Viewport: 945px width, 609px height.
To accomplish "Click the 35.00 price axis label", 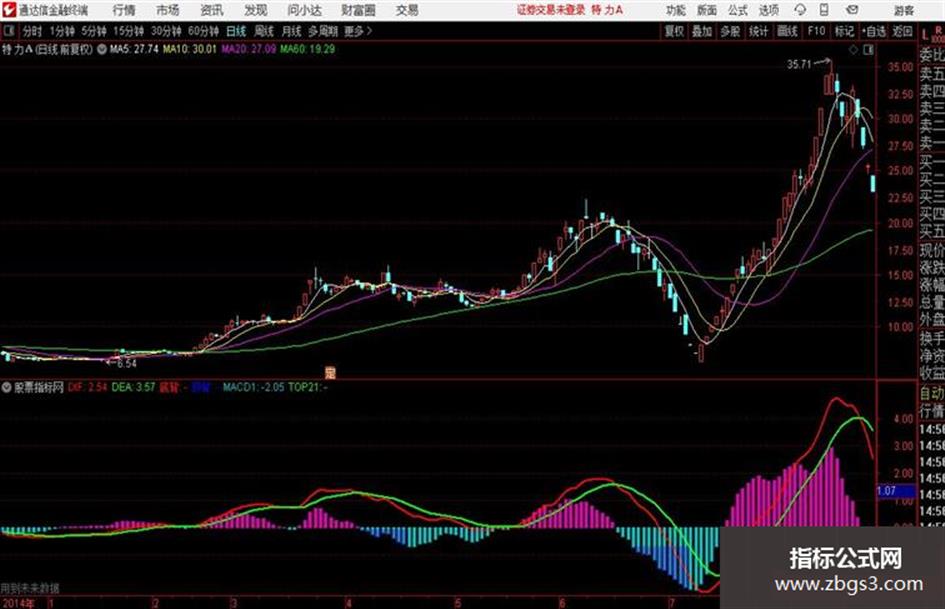I will pos(900,67).
